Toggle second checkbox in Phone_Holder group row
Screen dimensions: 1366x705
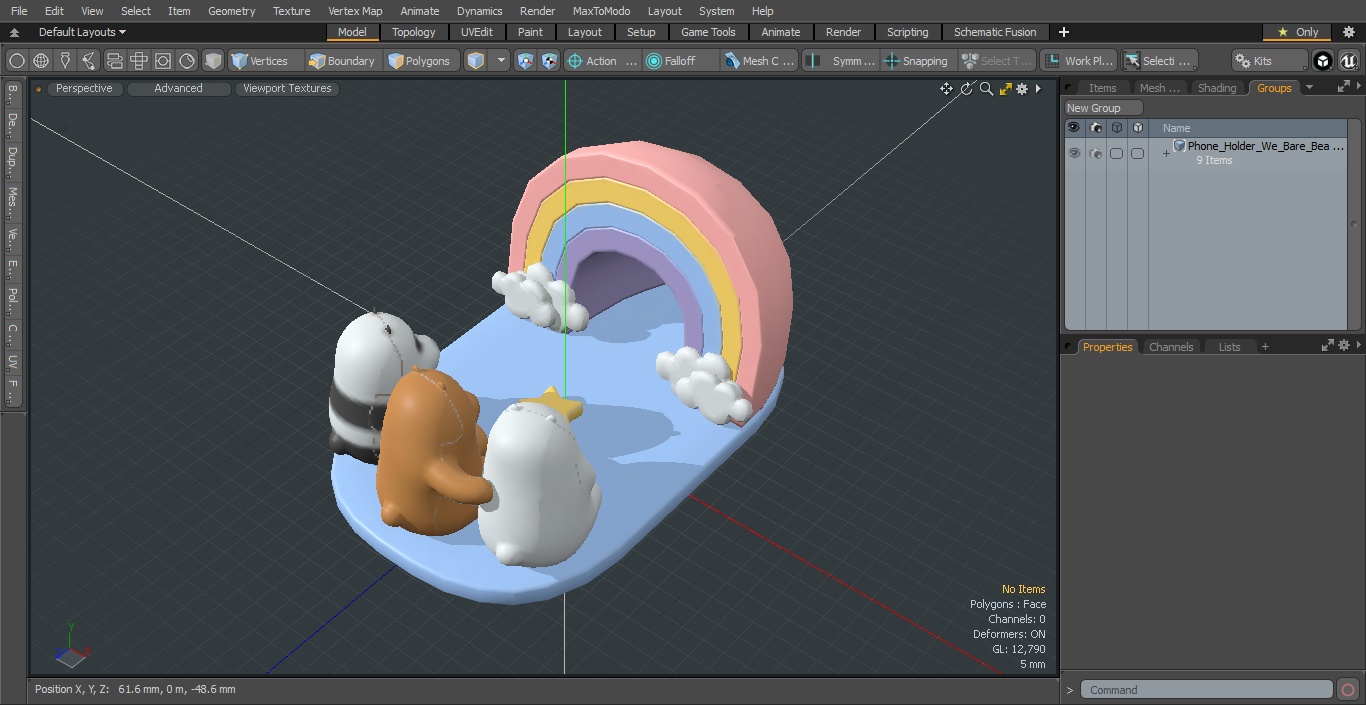click(x=1137, y=153)
